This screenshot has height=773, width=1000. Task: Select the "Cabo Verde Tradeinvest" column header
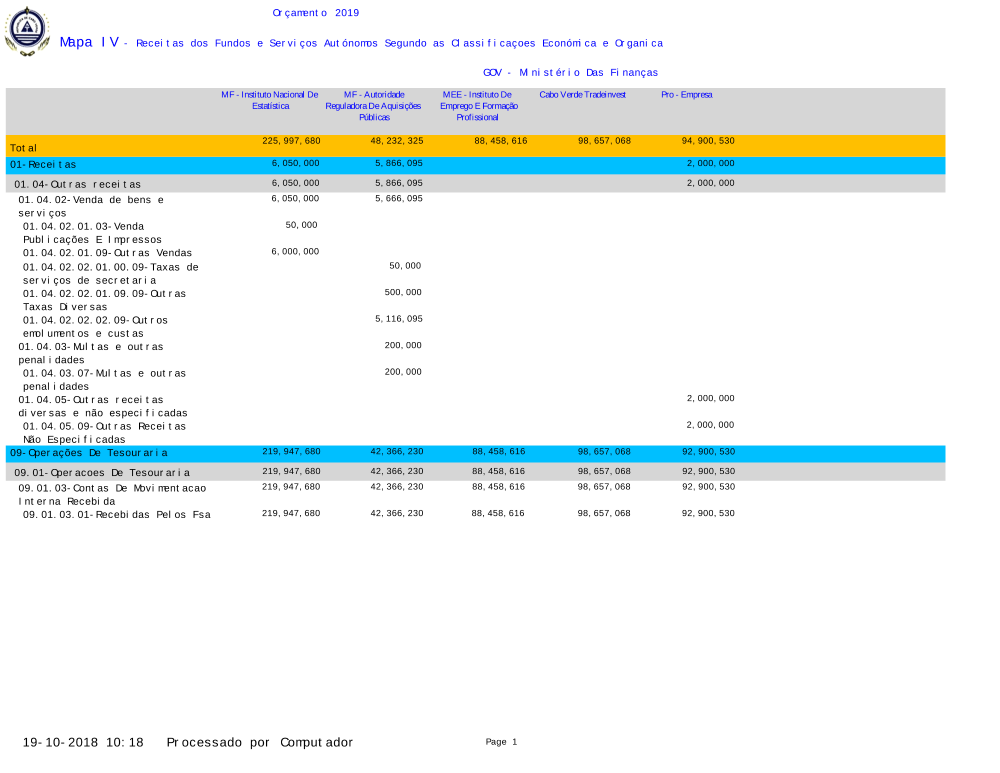pos(582,94)
